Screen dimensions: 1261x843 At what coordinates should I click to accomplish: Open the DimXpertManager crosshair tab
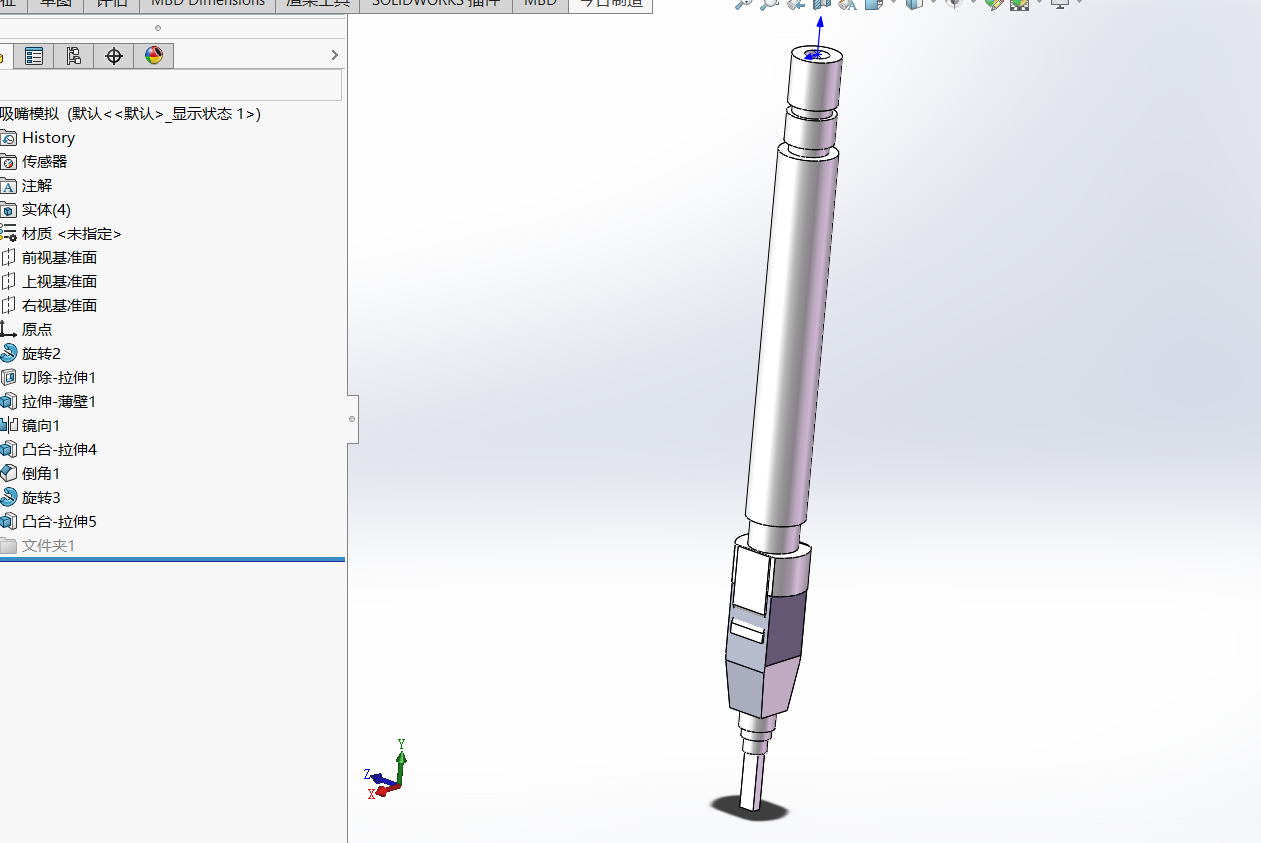113,56
